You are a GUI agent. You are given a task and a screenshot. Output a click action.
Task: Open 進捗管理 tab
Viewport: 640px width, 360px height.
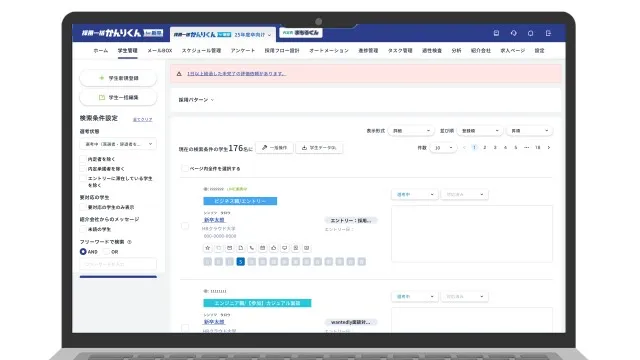(x=368, y=51)
